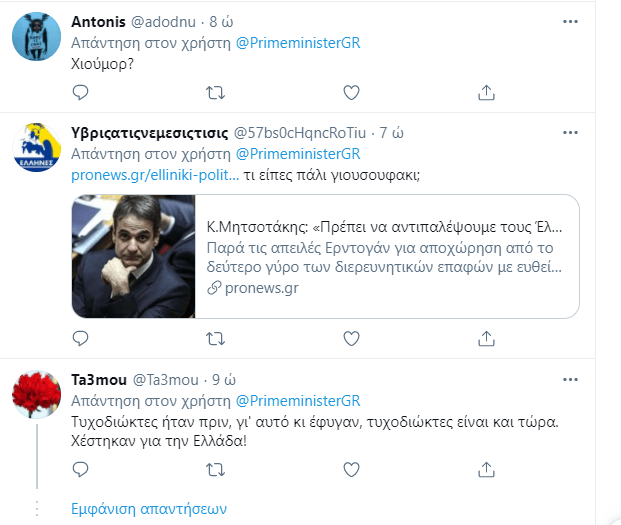Like the pronews.gr link tweet

coord(351,341)
